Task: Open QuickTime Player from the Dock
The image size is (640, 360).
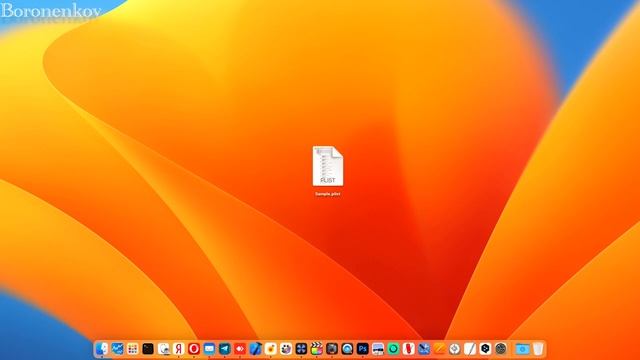Action: 347,349
